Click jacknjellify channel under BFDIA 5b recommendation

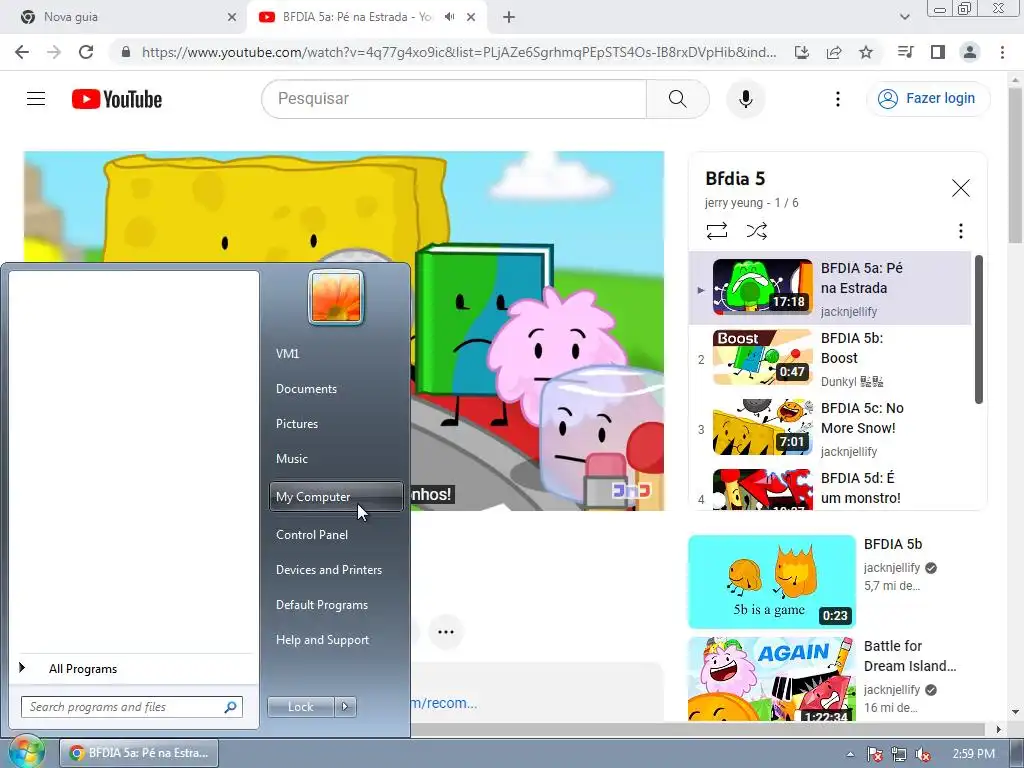(x=891, y=568)
